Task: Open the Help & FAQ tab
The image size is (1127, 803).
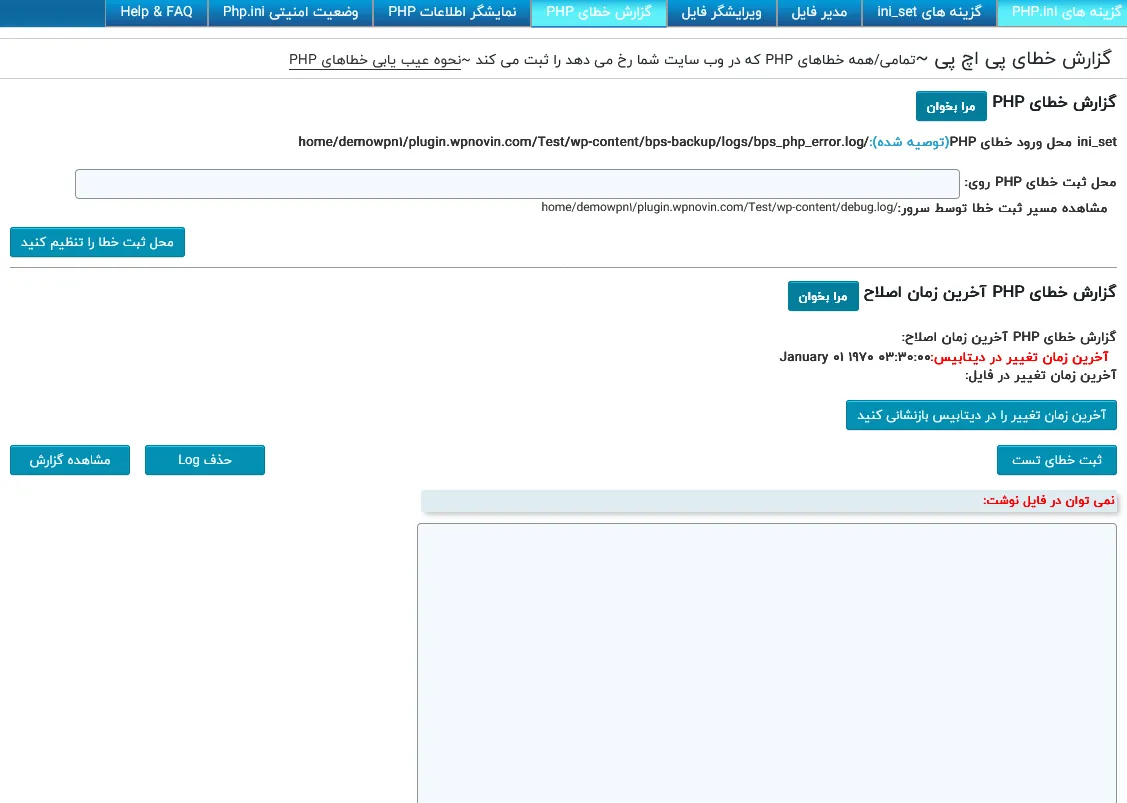Action: [x=156, y=12]
